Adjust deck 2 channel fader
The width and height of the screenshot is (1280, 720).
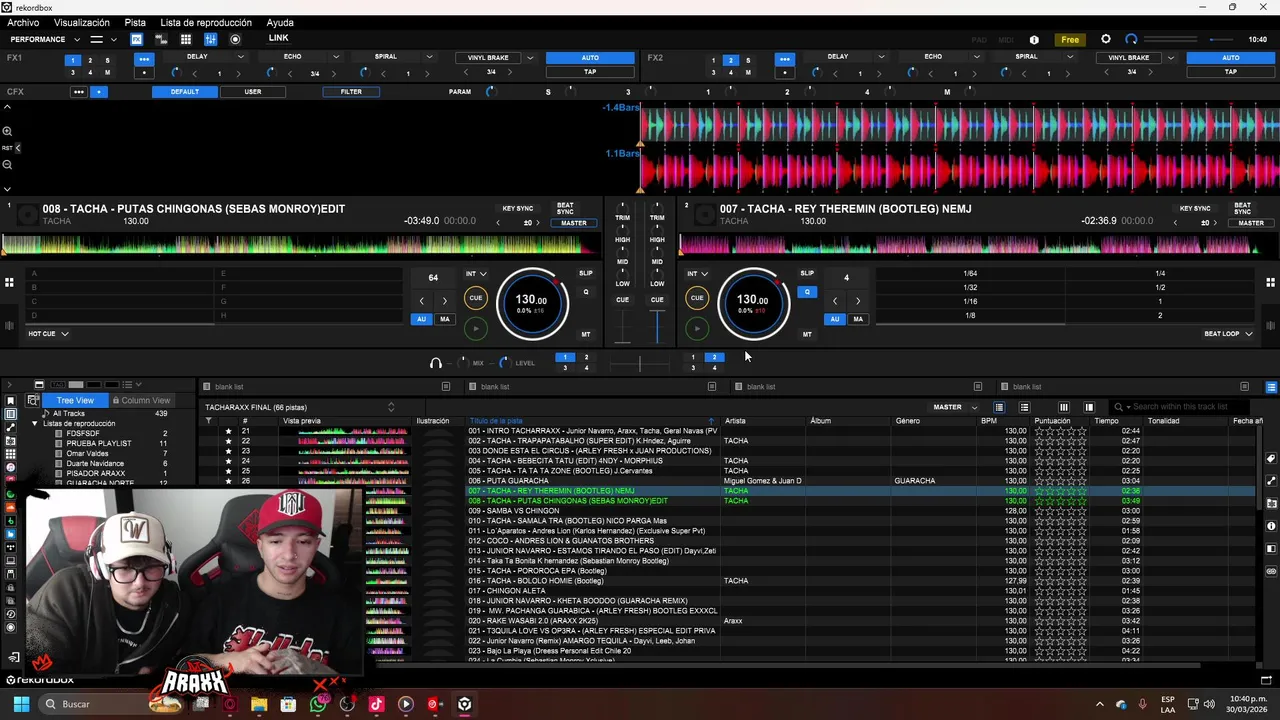click(x=657, y=326)
